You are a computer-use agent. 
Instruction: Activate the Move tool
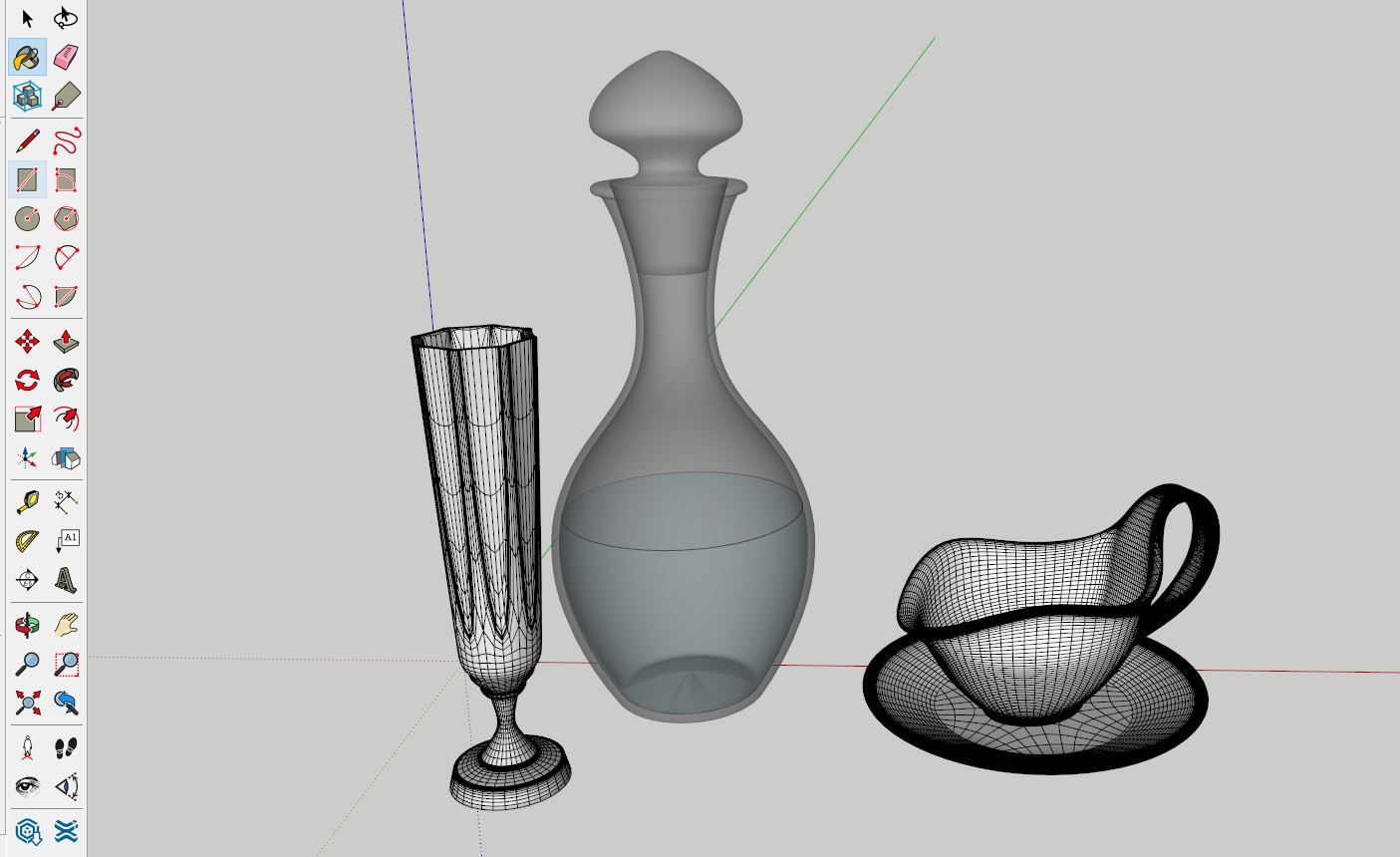point(27,343)
